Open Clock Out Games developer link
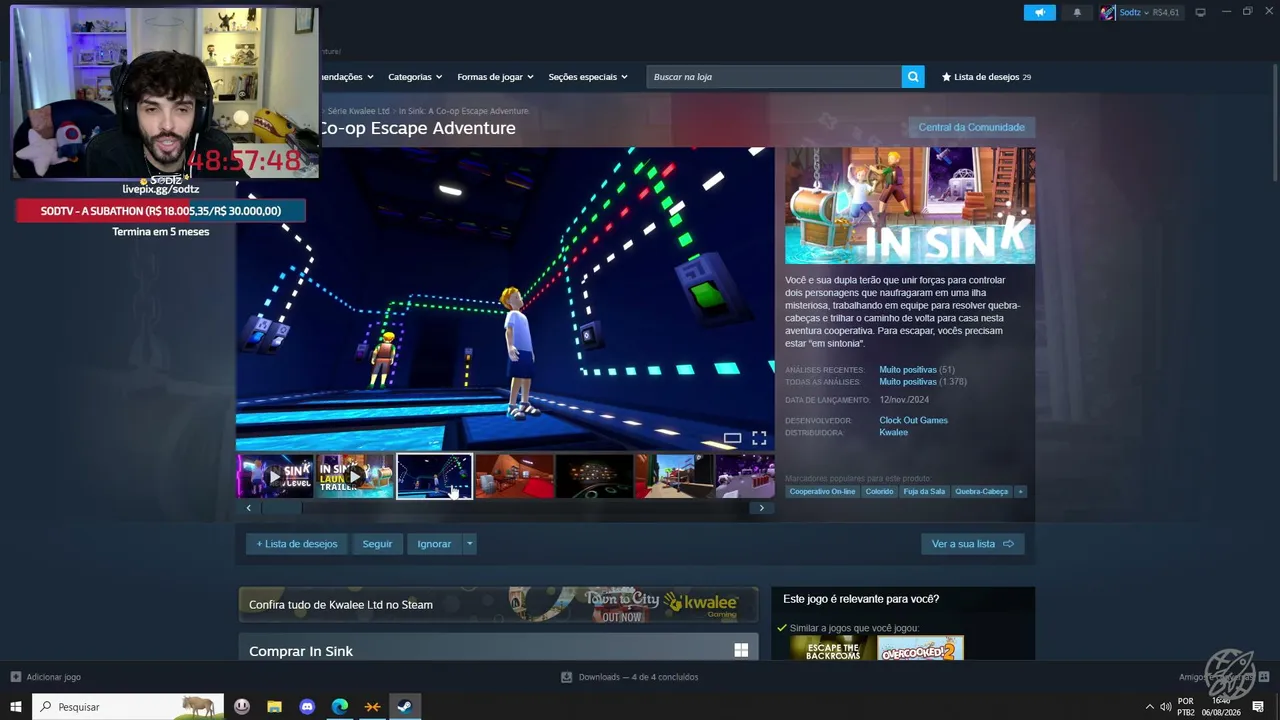The width and height of the screenshot is (1280, 720). pos(913,420)
